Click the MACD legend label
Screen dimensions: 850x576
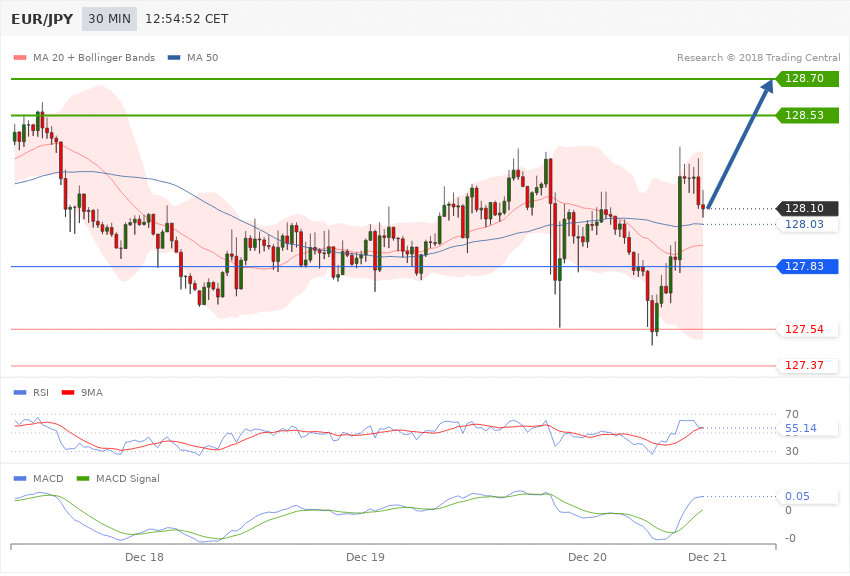[48, 478]
